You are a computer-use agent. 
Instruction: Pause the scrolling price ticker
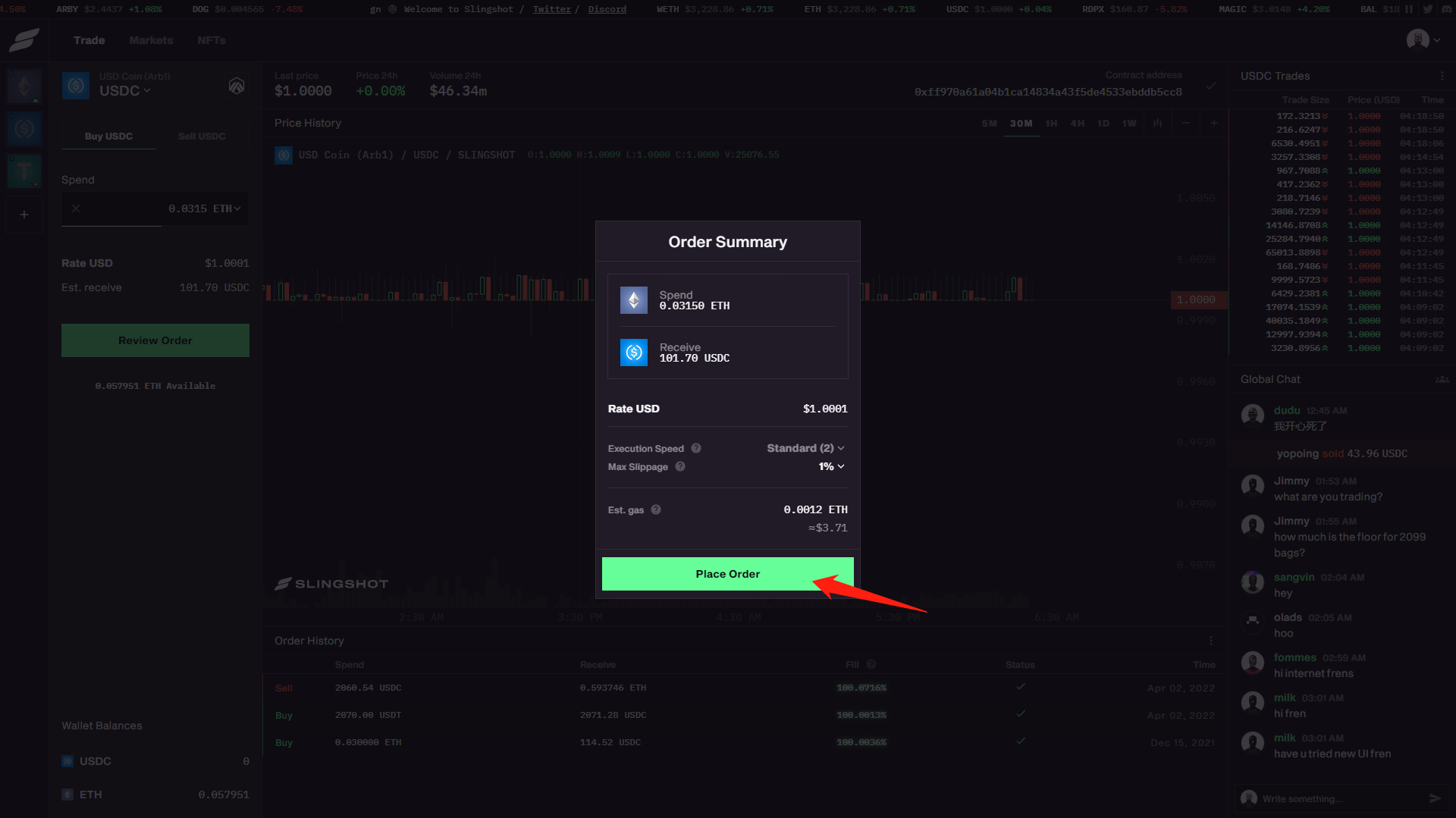pyautogui.click(x=1409, y=9)
